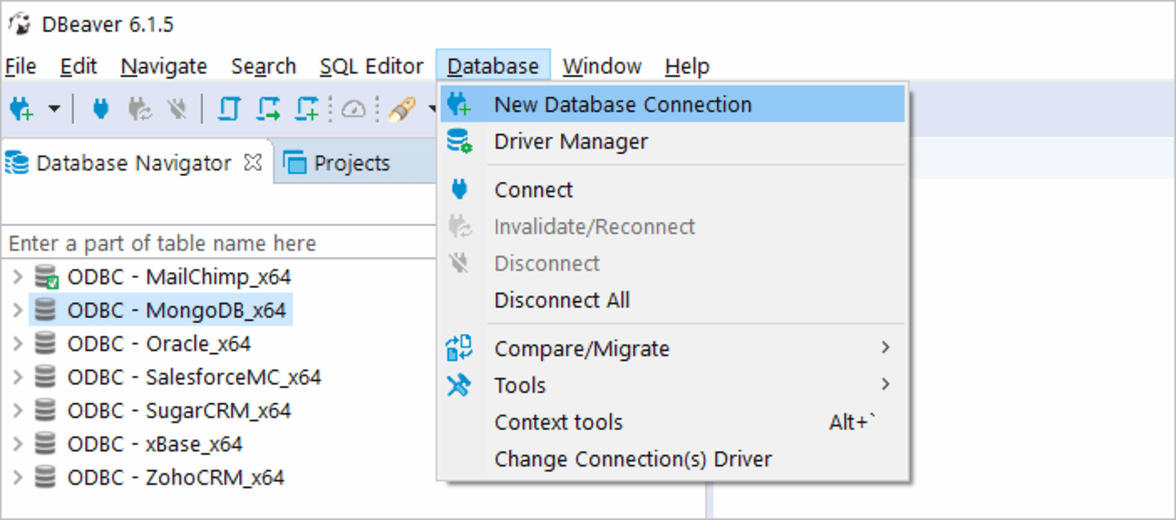Click the Open SQL Script toolbar icon
1176x520 pixels.
[268, 110]
